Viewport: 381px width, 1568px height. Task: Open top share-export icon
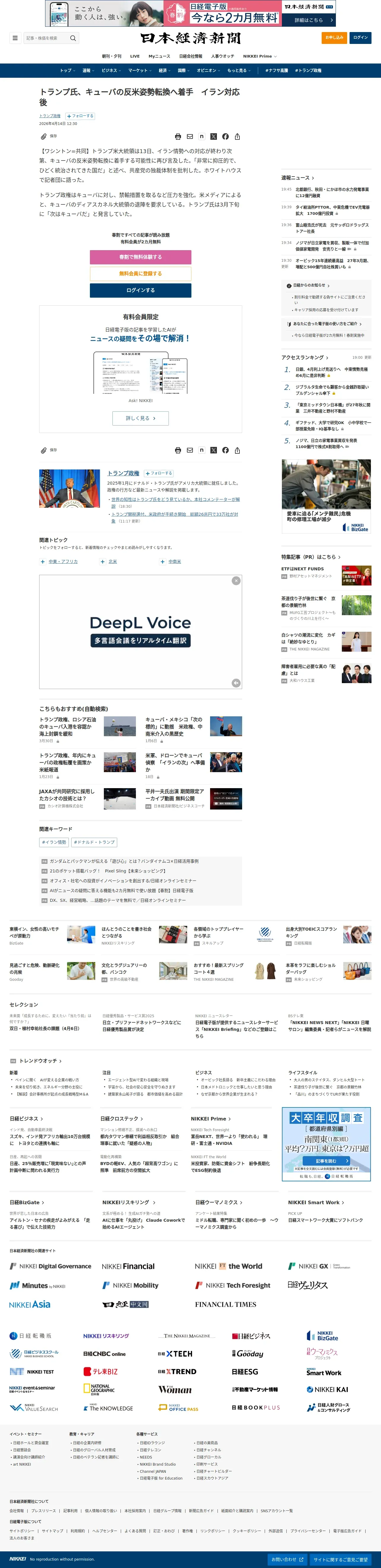click(x=237, y=136)
